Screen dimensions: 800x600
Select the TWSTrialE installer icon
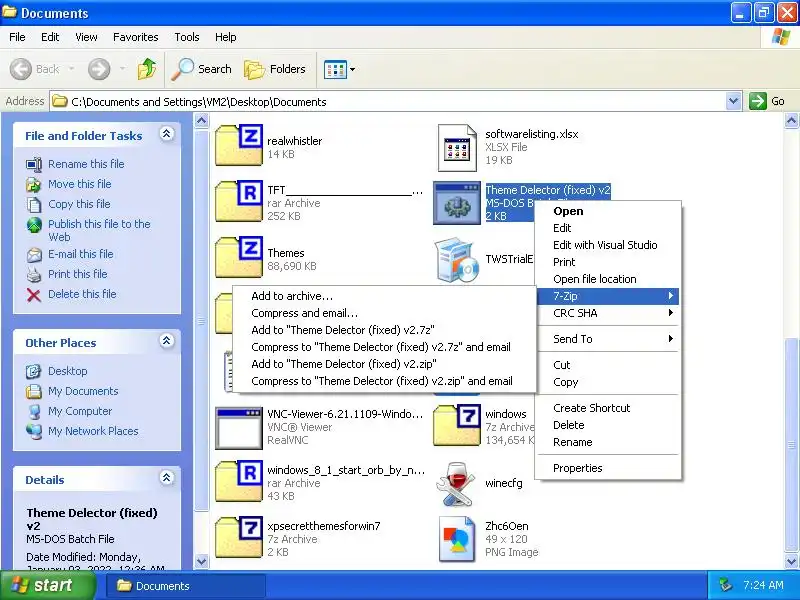point(457,260)
